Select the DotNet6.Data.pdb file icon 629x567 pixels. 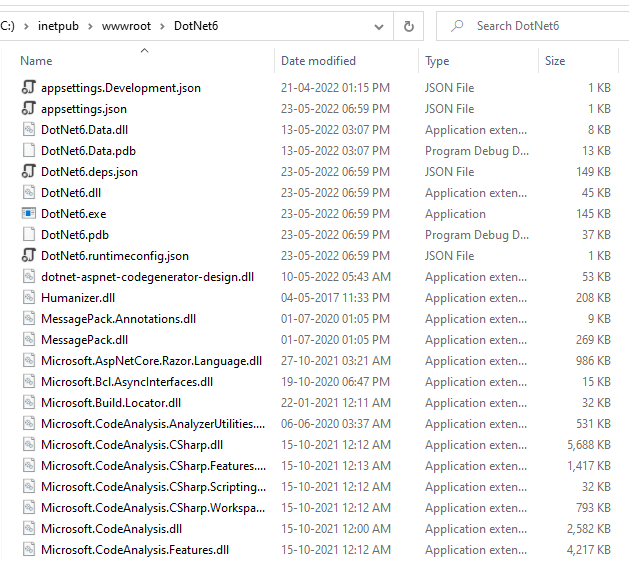(x=28, y=150)
